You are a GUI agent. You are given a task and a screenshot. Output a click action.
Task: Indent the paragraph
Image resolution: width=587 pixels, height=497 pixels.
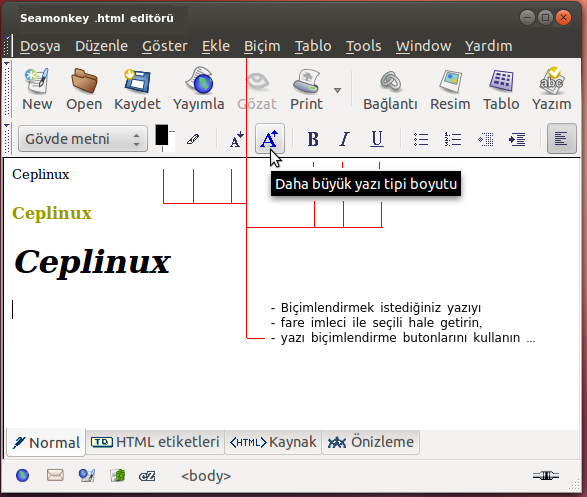pos(517,140)
